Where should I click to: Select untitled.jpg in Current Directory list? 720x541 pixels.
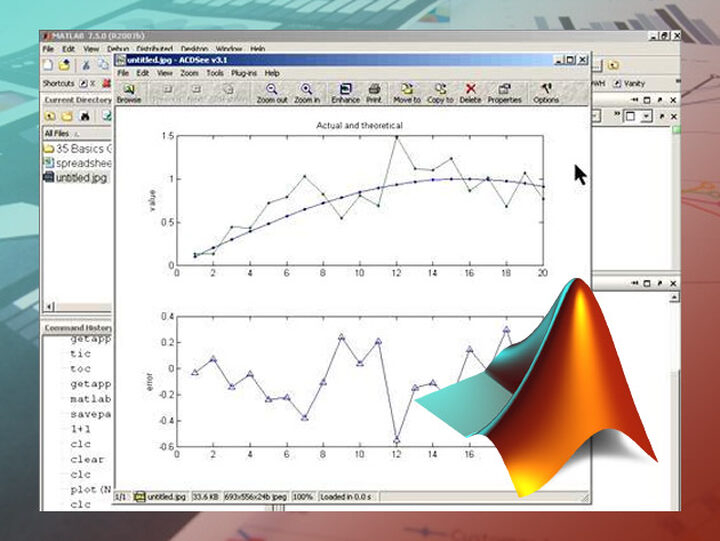click(80, 177)
